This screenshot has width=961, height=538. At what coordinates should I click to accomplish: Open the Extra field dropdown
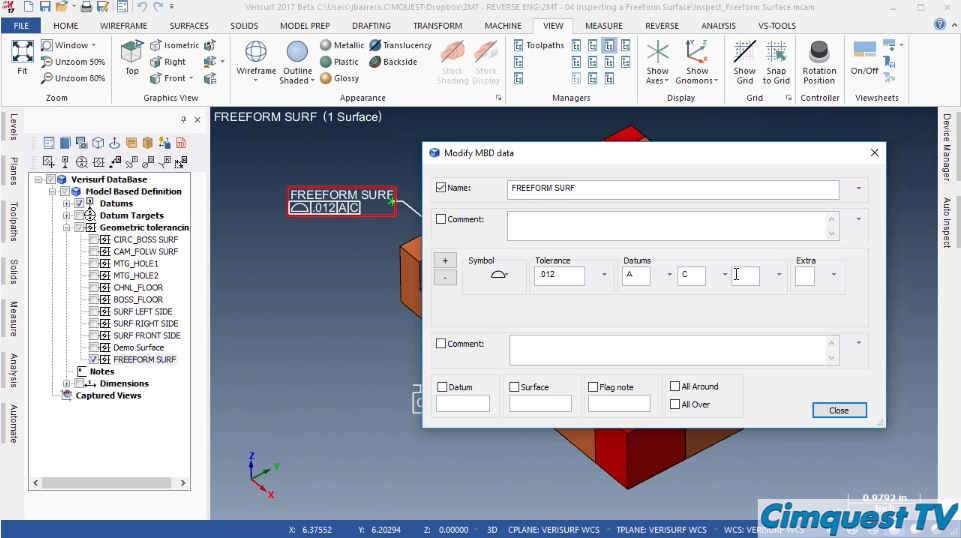click(834, 275)
